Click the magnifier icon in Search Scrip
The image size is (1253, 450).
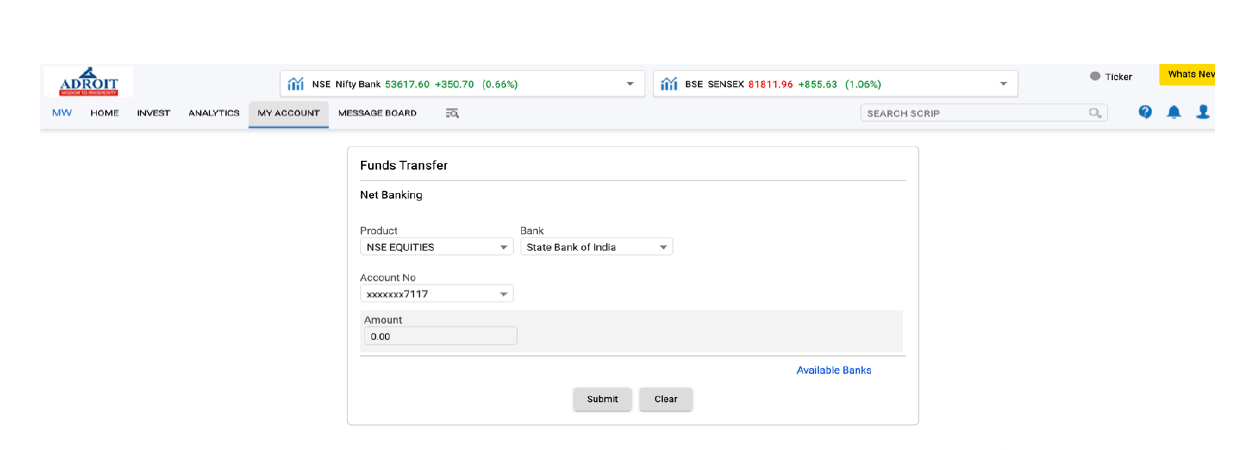(1095, 114)
